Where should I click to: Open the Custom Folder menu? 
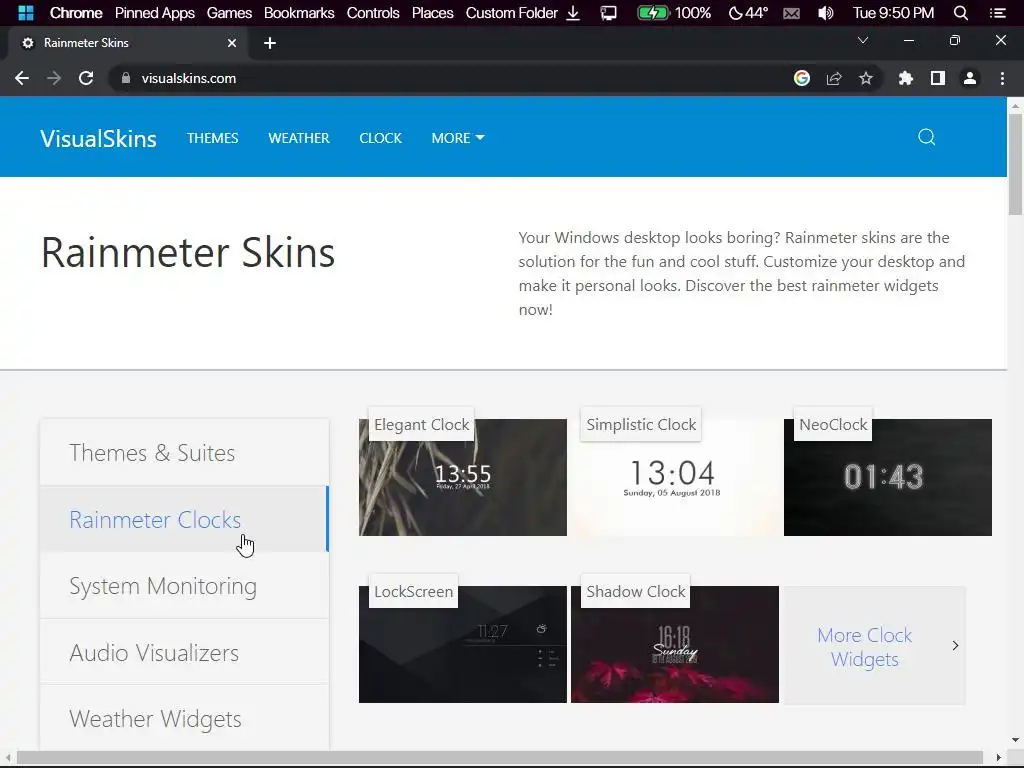point(511,12)
